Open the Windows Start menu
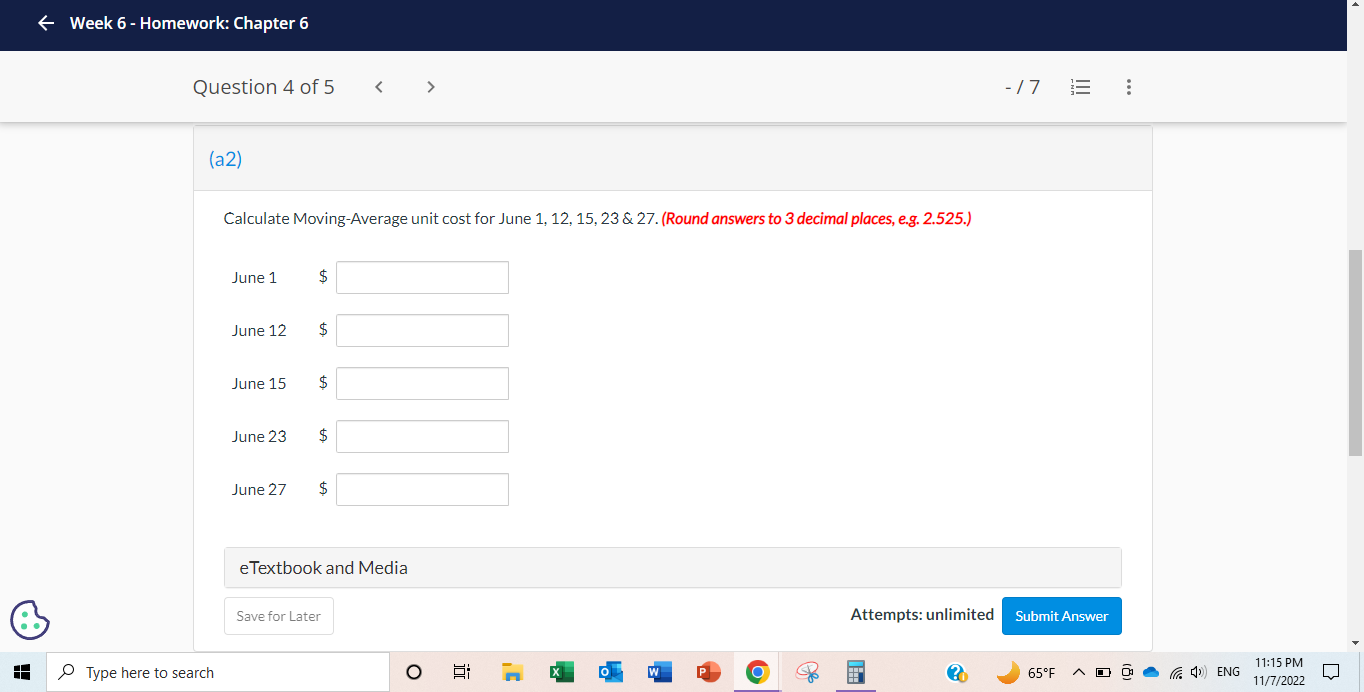This screenshot has width=1364, height=692. pos(22,673)
